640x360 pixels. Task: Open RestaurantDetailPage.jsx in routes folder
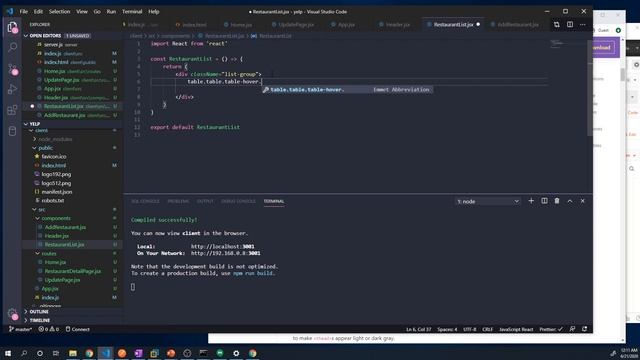(x=73, y=271)
